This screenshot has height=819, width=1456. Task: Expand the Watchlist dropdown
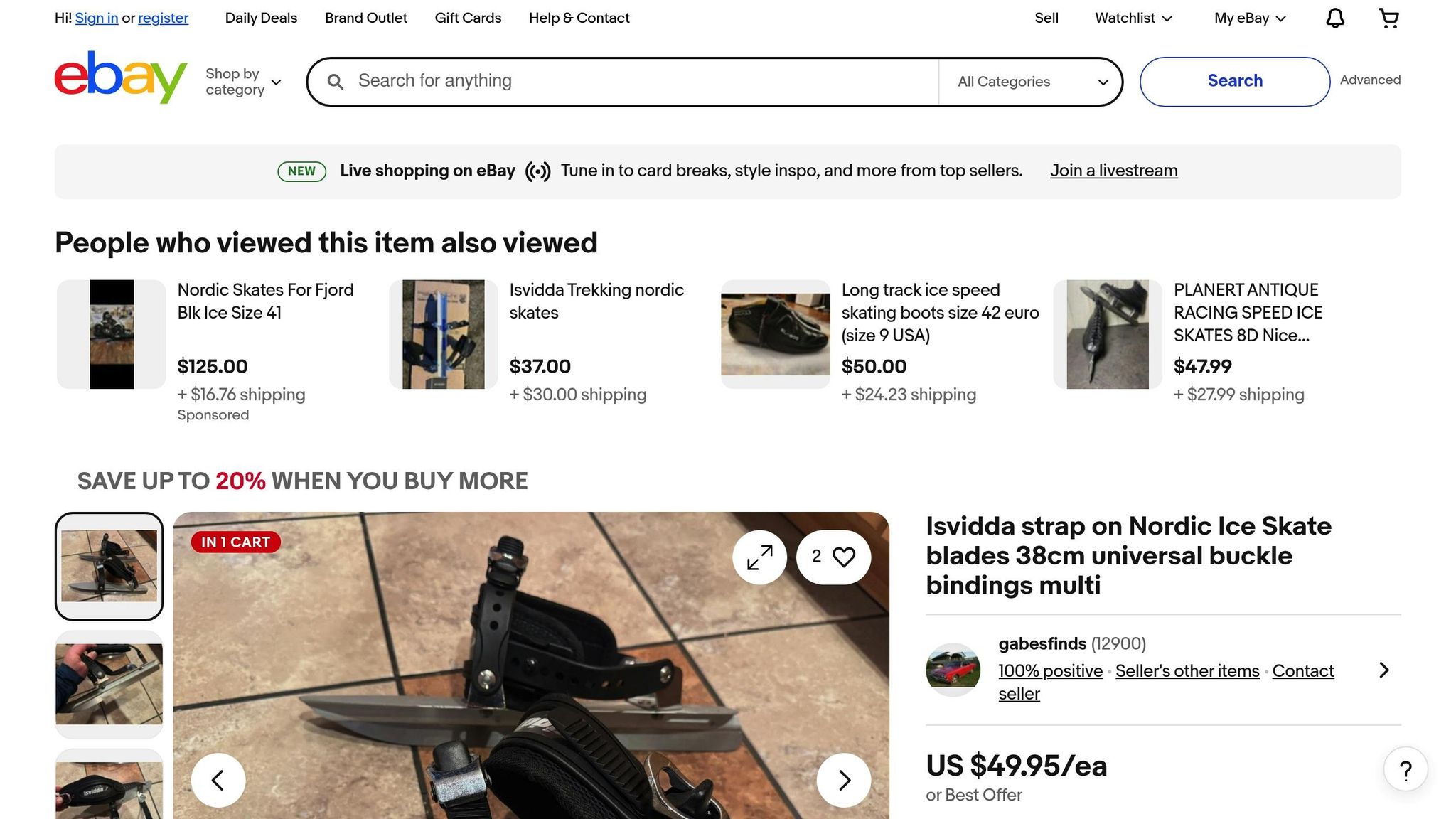coord(1133,18)
